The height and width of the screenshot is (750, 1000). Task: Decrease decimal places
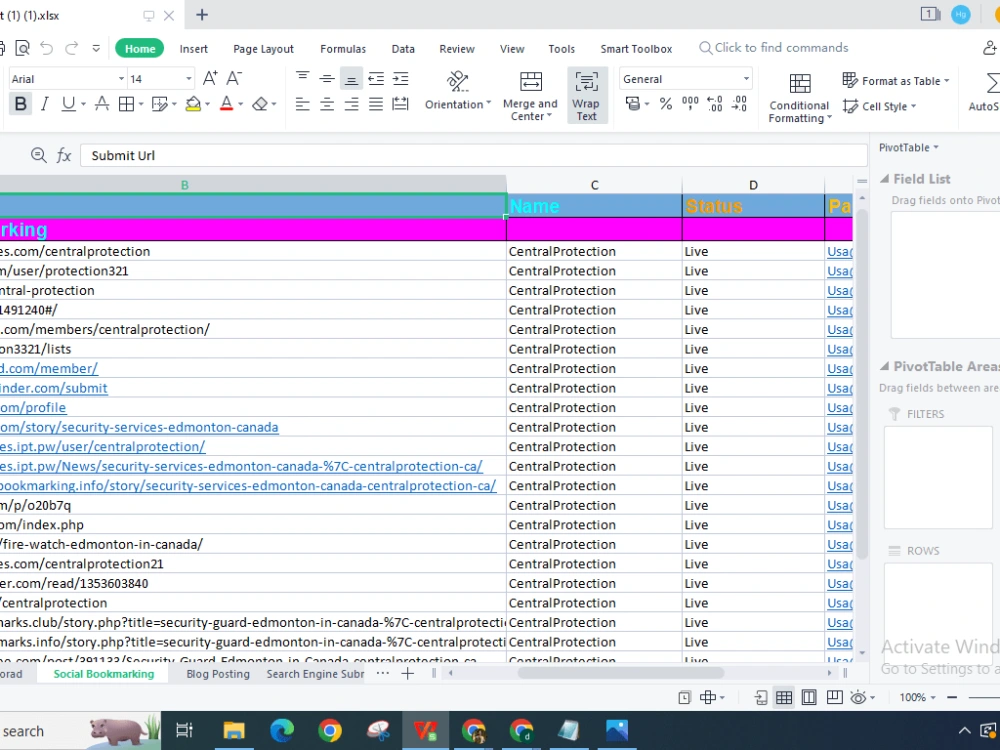[x=739, y=104]
